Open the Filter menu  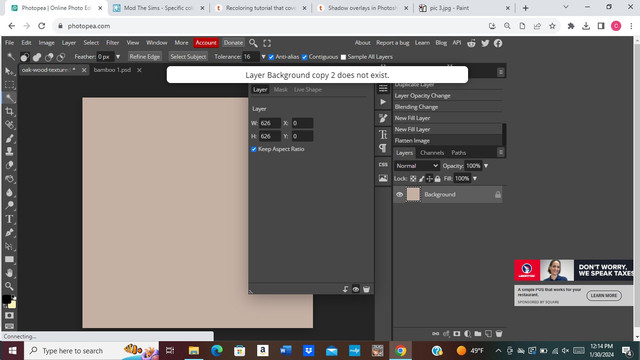(113, 43)
